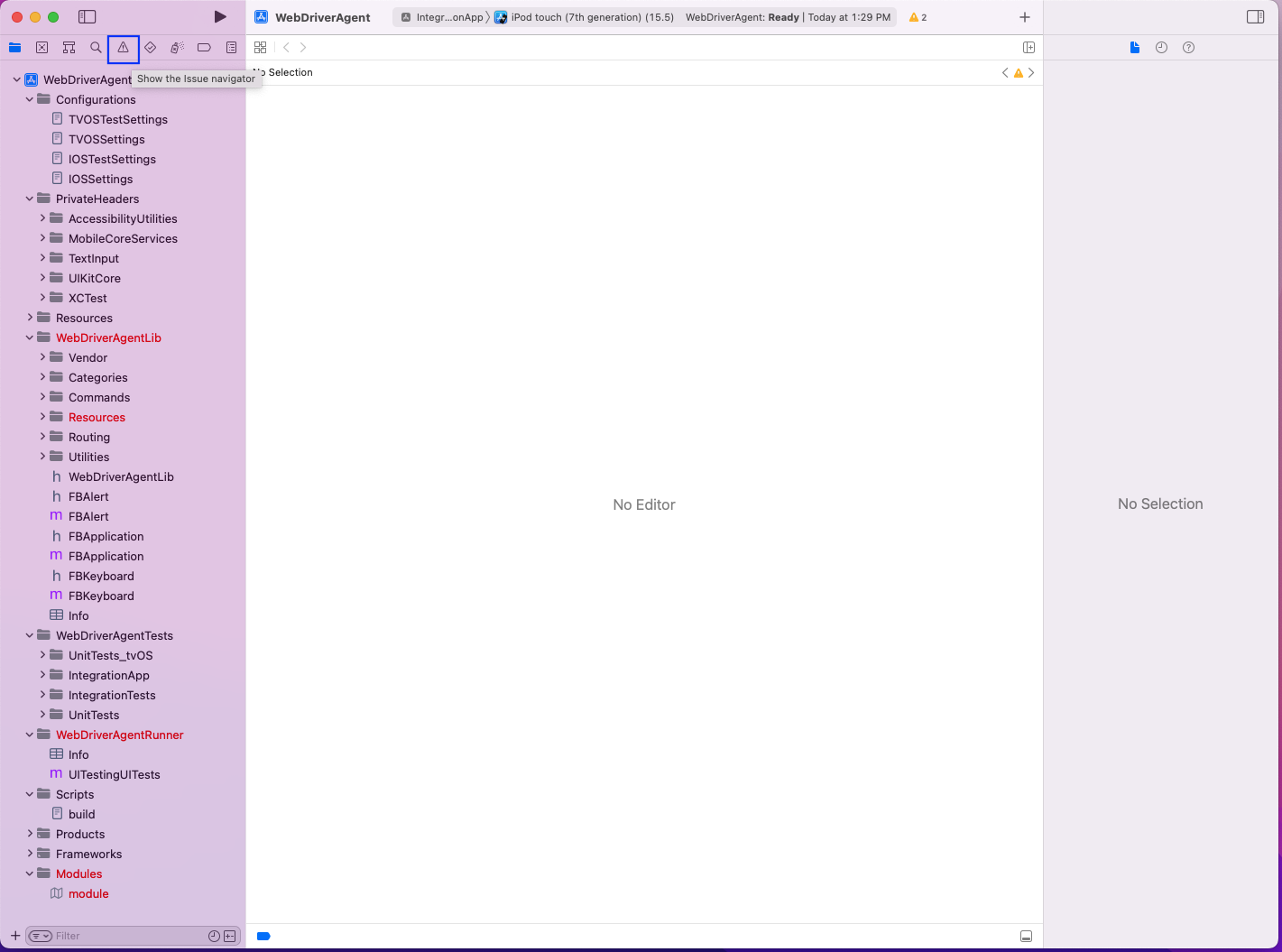Toggle recently modified files filter
The height and width of the screenshot is (952, 1282).
click(214, 936)
